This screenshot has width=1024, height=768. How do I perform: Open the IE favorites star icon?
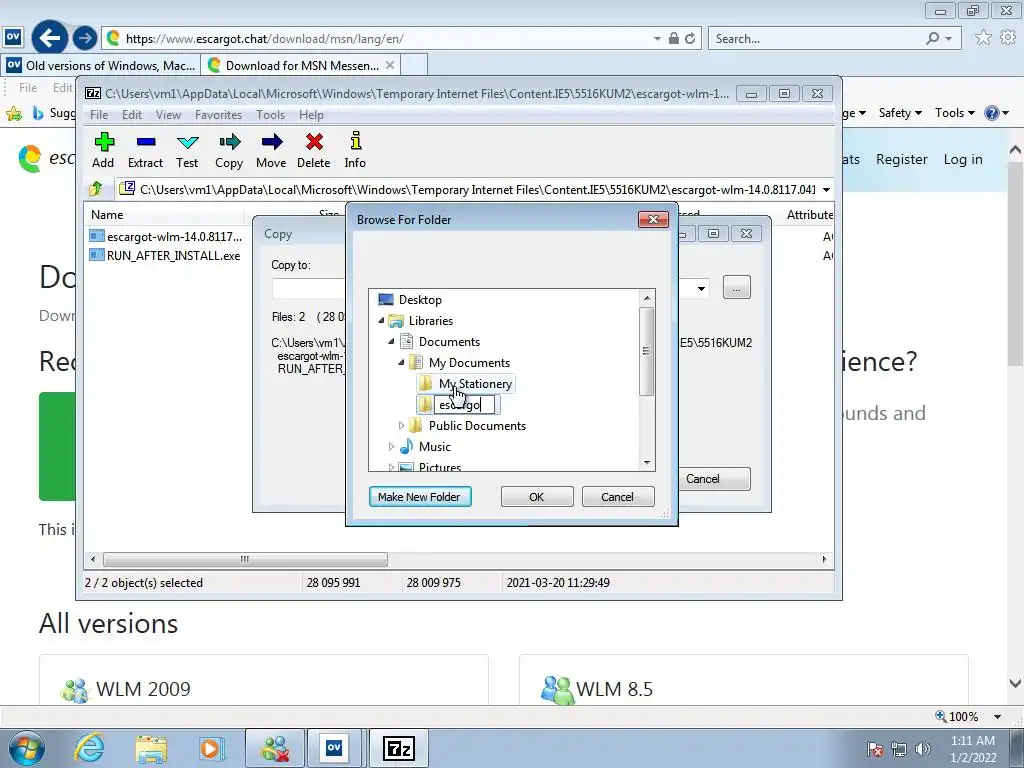click(x=983, y=38)
